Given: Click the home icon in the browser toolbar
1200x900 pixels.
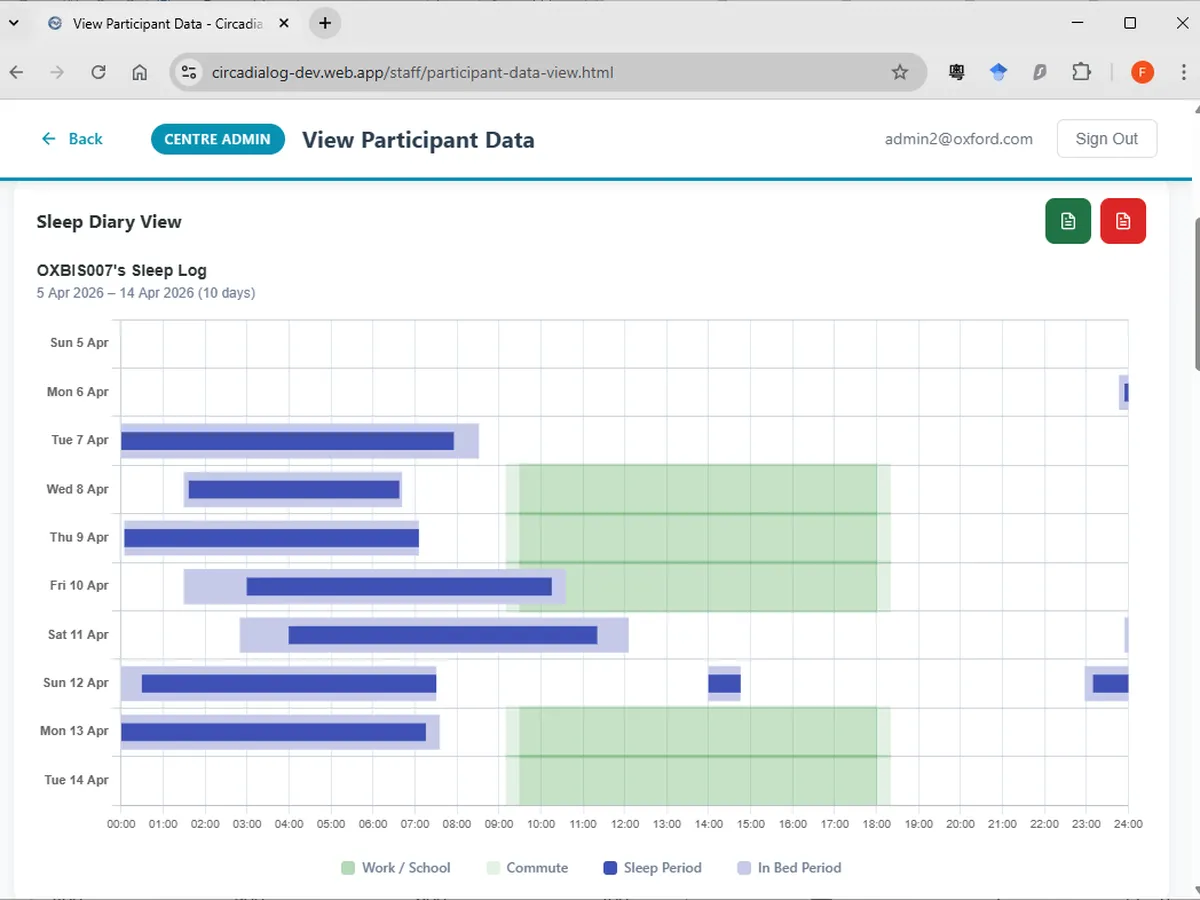Looking at the screenshot, I should (x=140, y=72).
